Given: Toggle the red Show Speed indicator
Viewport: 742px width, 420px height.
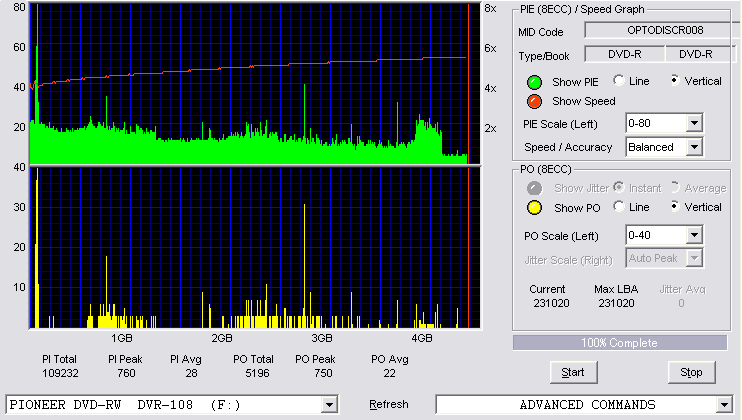Looking at the screenshot, I should tap(534, 101).
